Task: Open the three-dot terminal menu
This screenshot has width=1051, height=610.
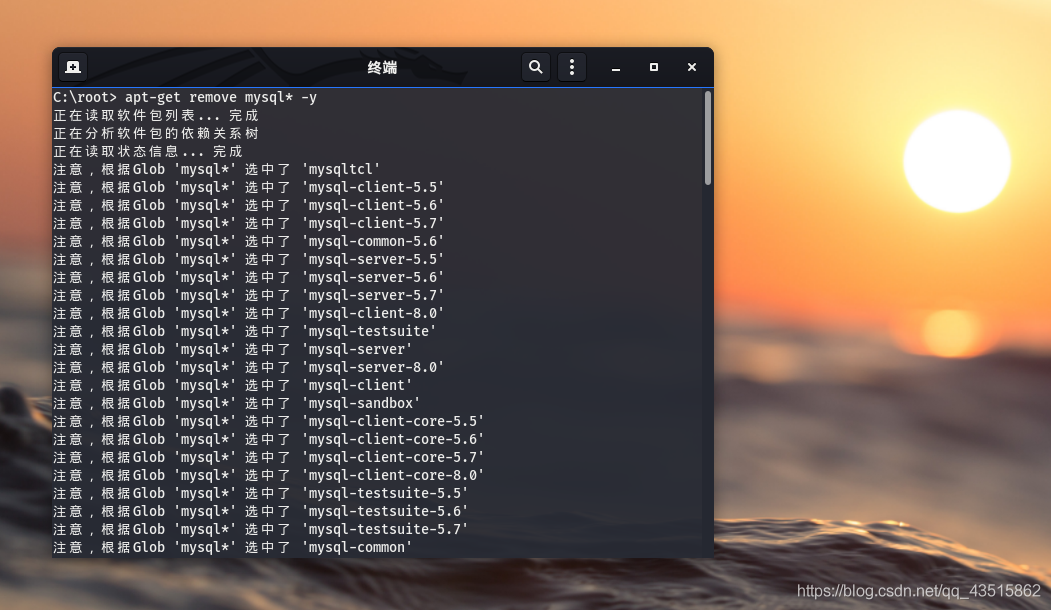Action: click(x=572, y=67)
